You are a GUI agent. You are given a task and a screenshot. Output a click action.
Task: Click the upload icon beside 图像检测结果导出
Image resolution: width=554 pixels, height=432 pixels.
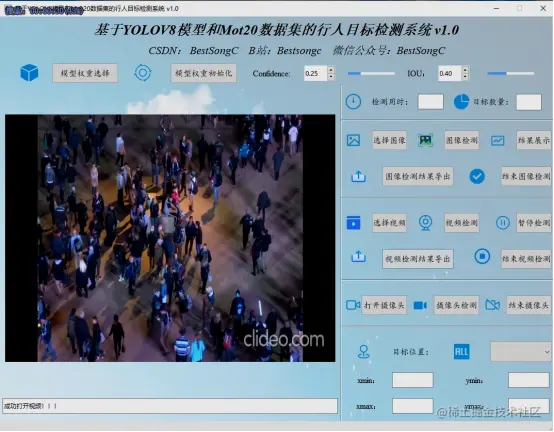[358, 176]
